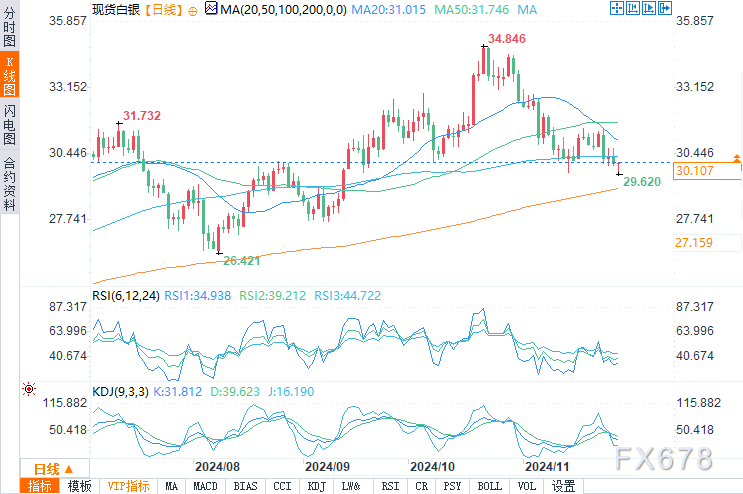The width and height of the screenshot is (743, 494).
Task: Click the crosshair cursor icon at top right
Action: 616,8
